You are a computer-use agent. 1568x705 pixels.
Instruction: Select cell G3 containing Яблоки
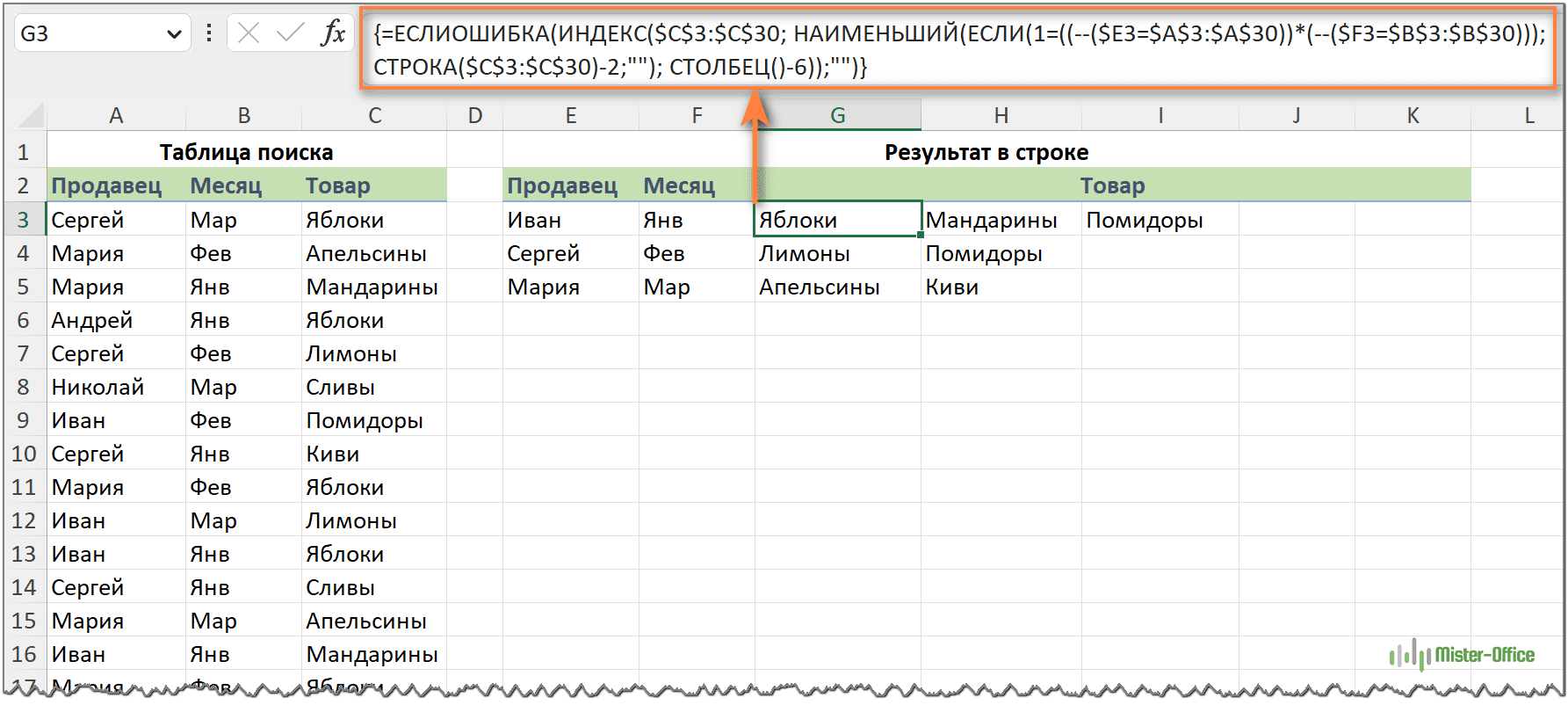click(x=837, y=220)
